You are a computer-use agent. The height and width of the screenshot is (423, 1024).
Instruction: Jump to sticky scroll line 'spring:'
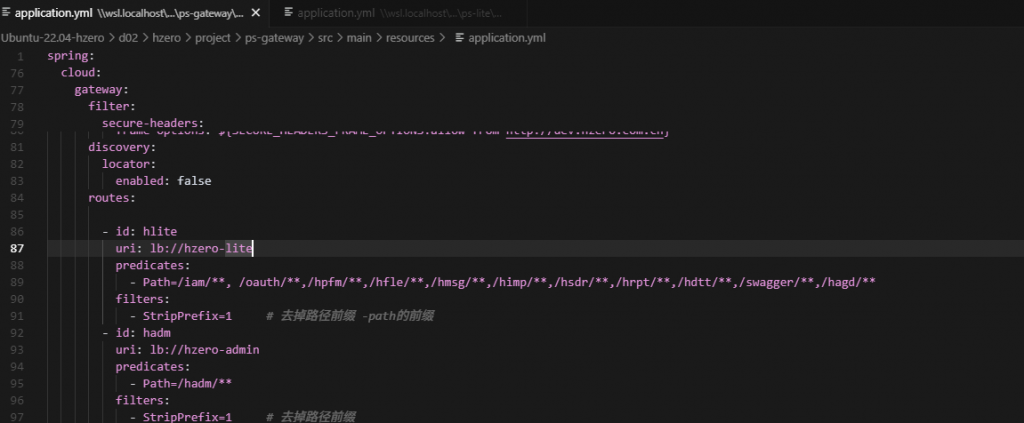[70, 56]
